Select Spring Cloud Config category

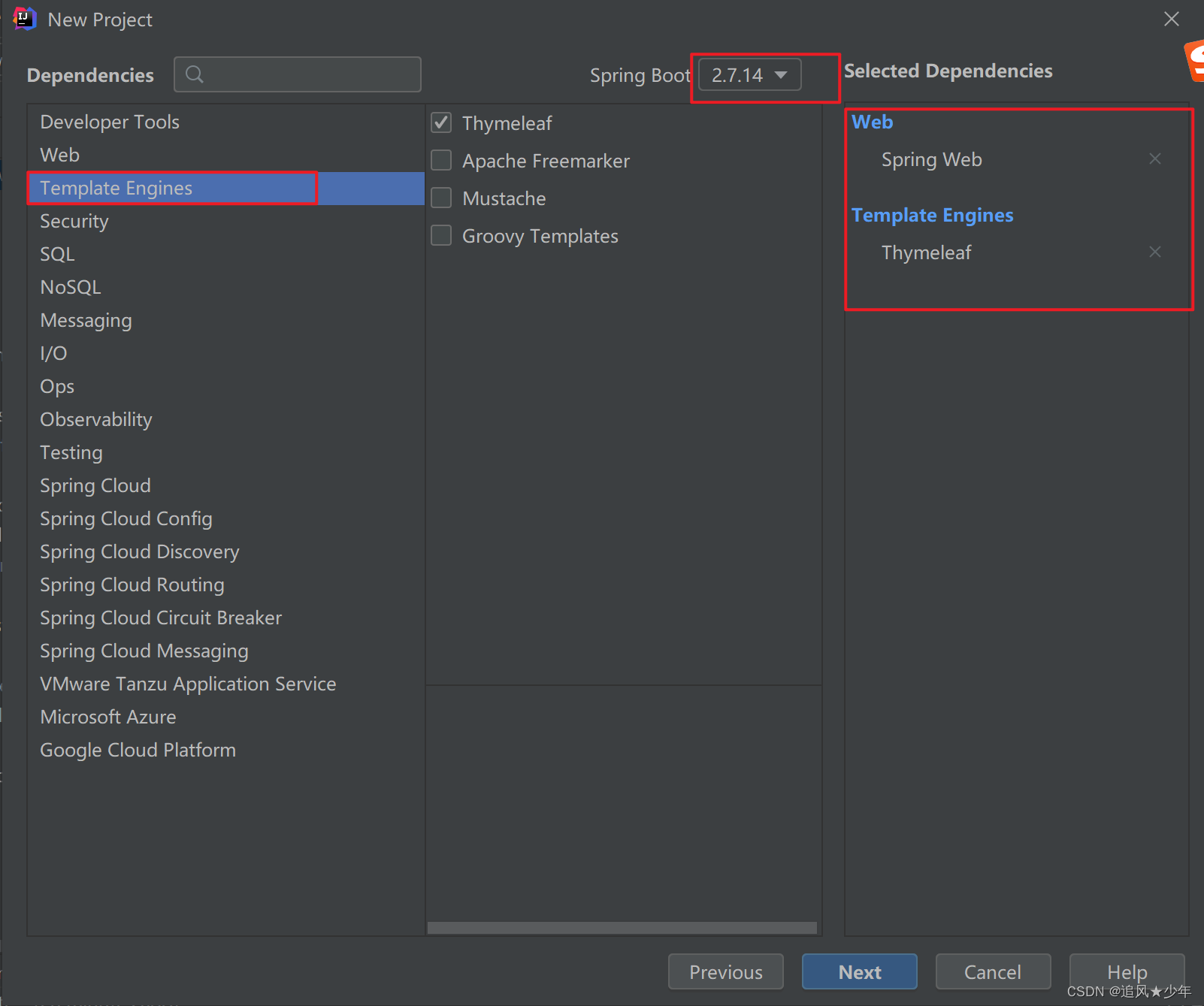click(x=226, y=518)
